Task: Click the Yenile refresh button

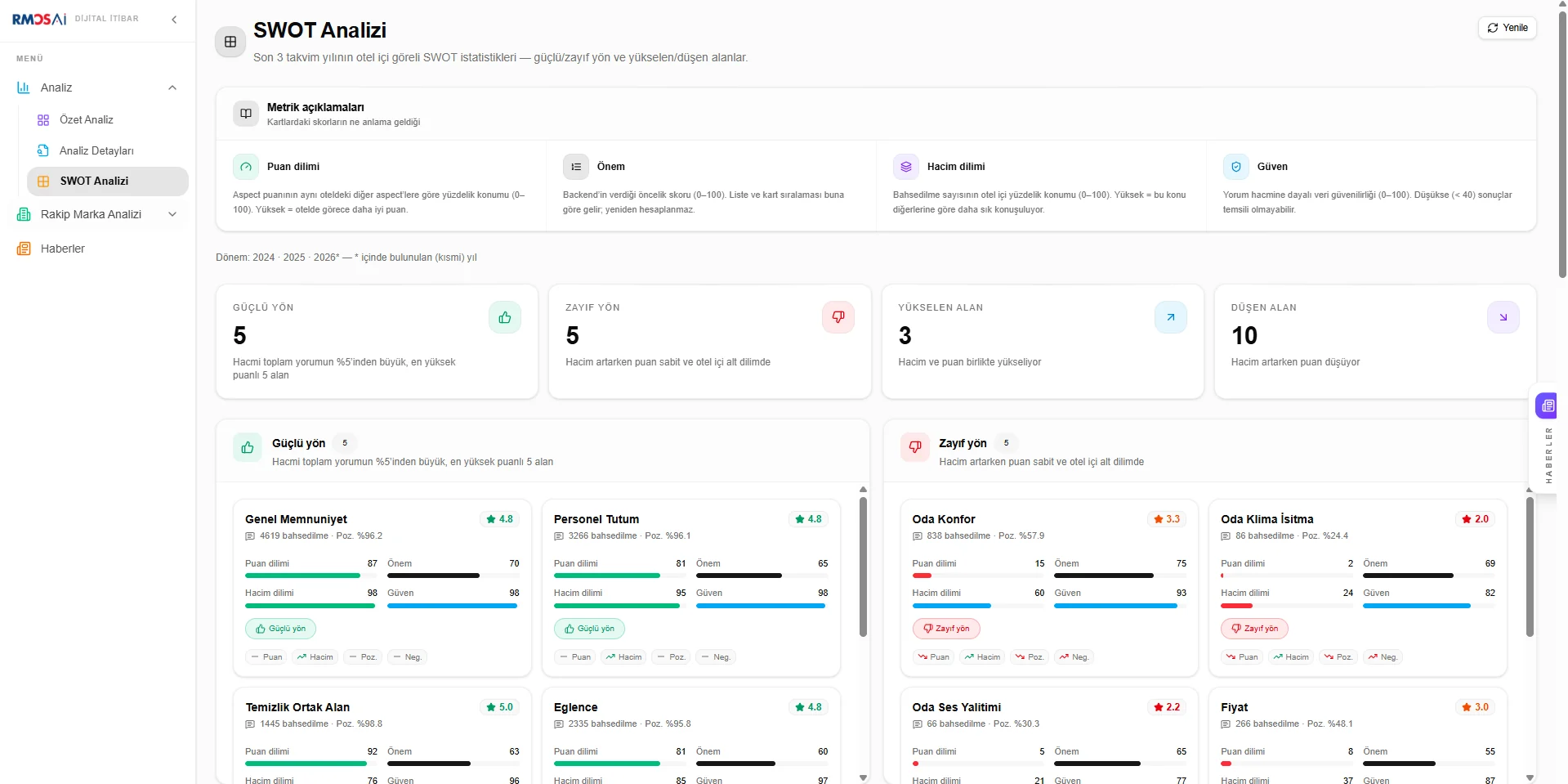Action: pos(1508,28)
